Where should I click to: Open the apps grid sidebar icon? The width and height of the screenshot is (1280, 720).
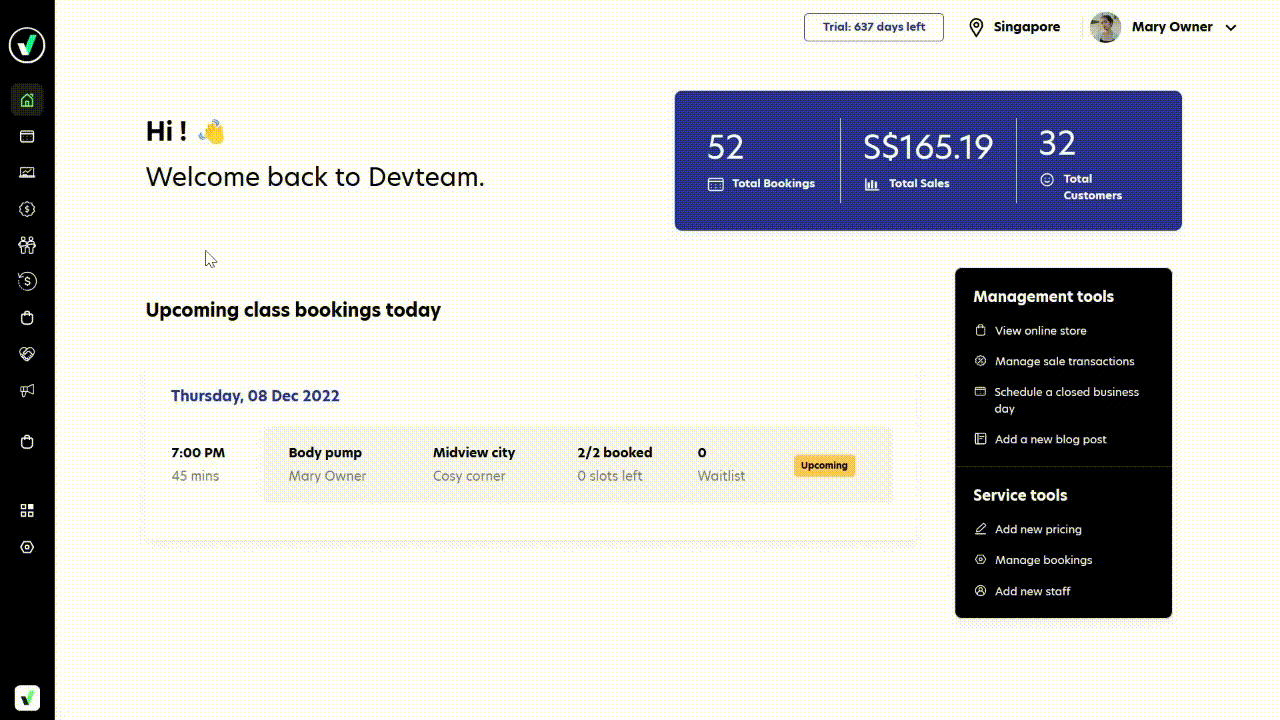(27, 510)
